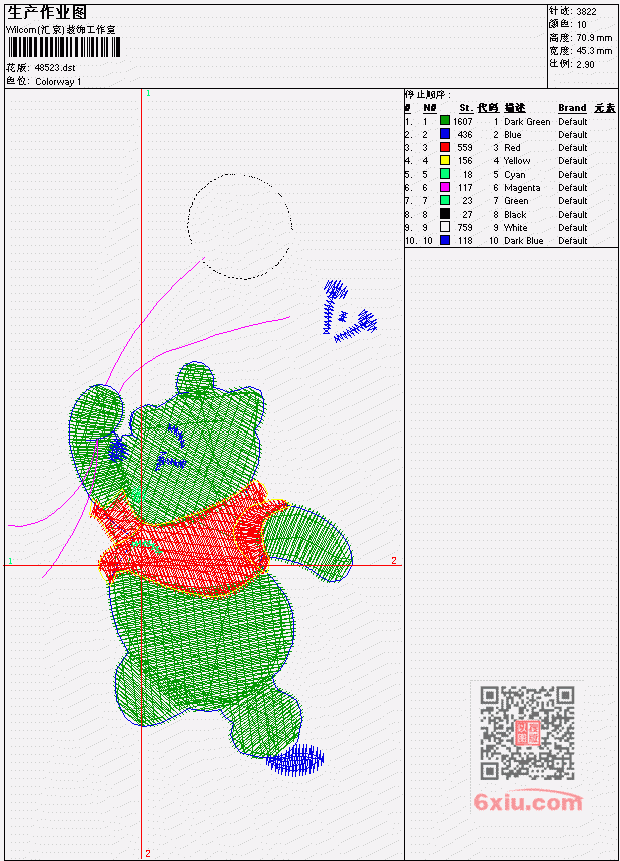The image size is (620, 861).
Task: Click the Blue swatch in row 2
Action: [x=445, y=134]
